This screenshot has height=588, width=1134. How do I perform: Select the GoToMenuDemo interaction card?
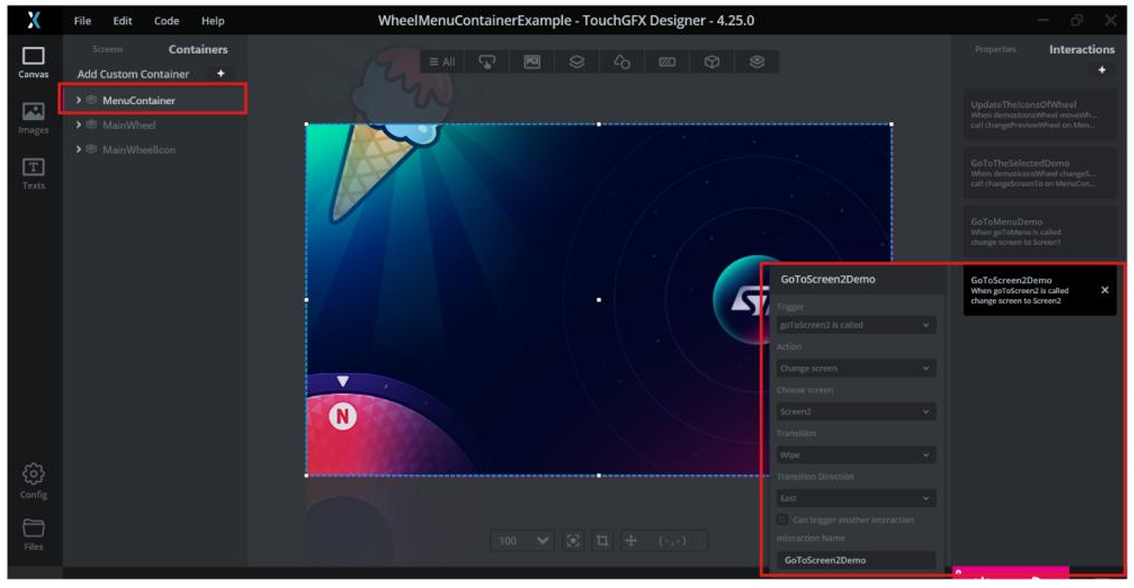1039,231
